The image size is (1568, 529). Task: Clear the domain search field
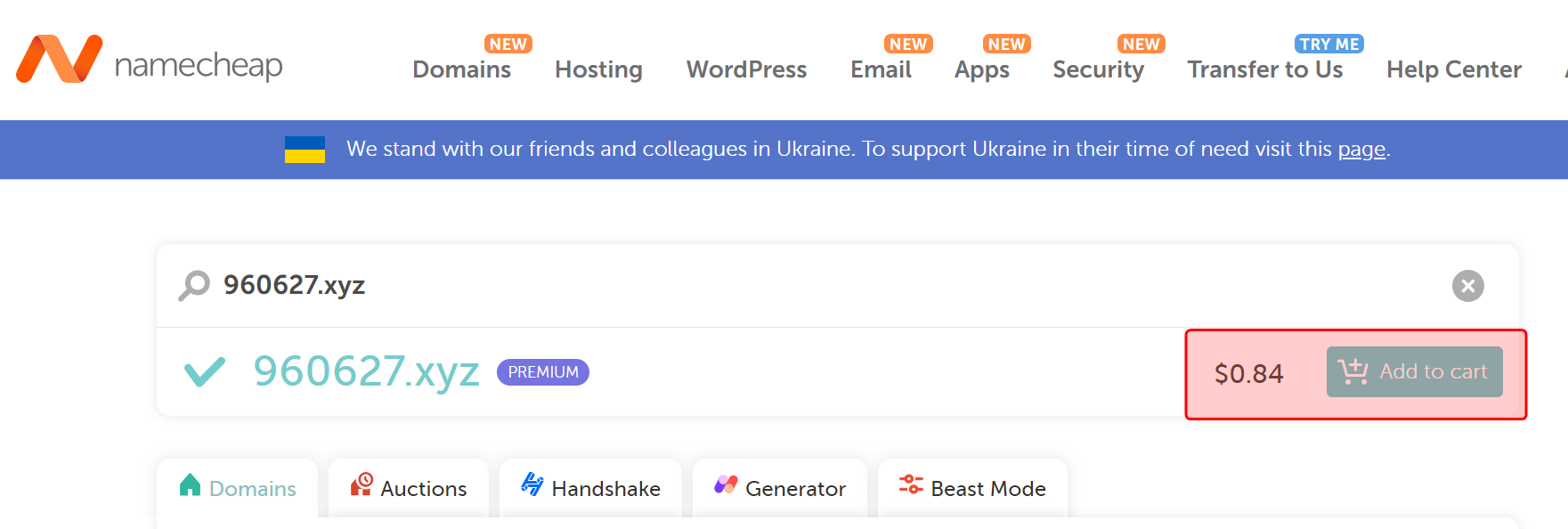coord(1467,286)
